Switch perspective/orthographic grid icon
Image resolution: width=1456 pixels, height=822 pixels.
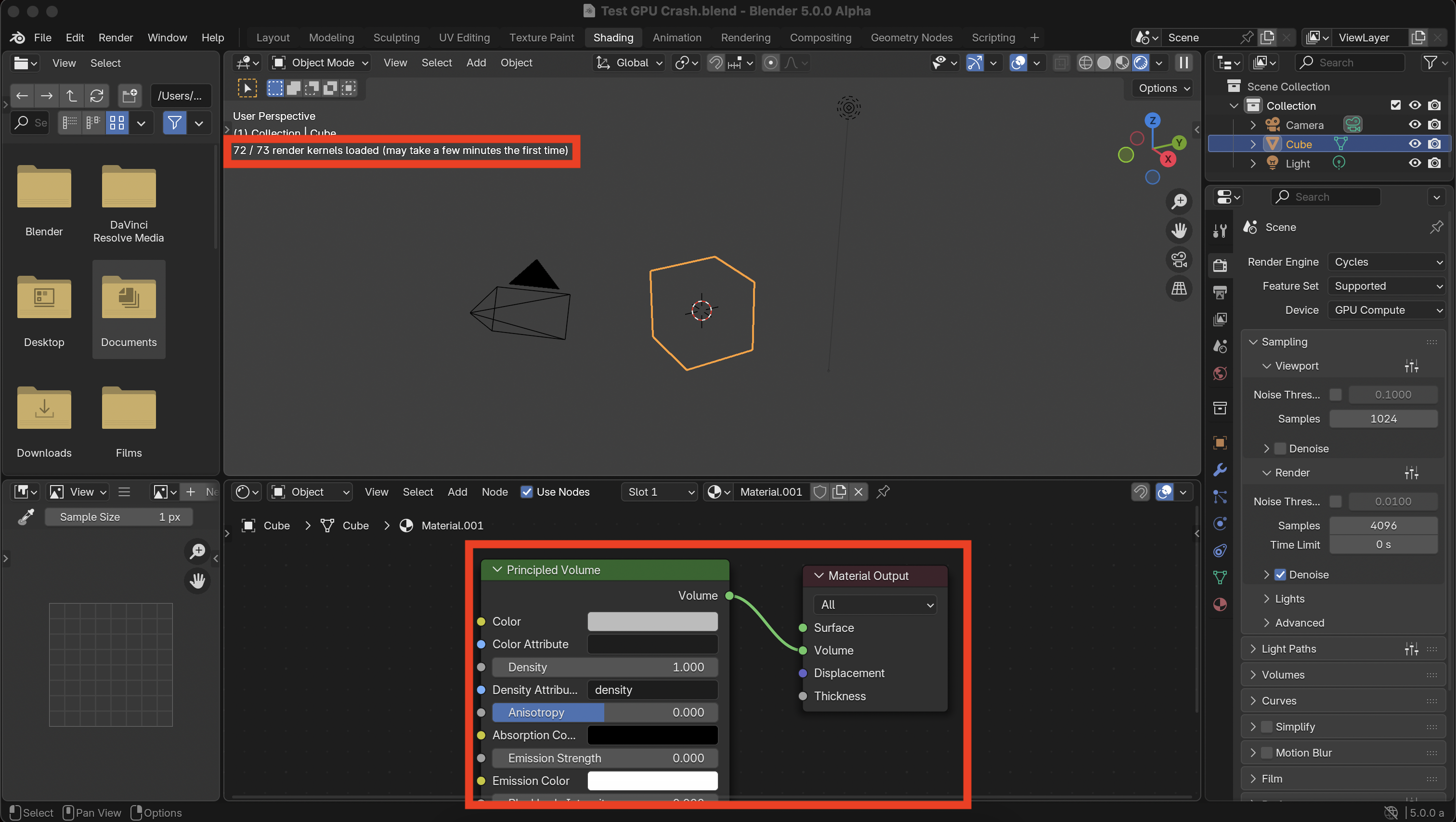(1179, 289)
